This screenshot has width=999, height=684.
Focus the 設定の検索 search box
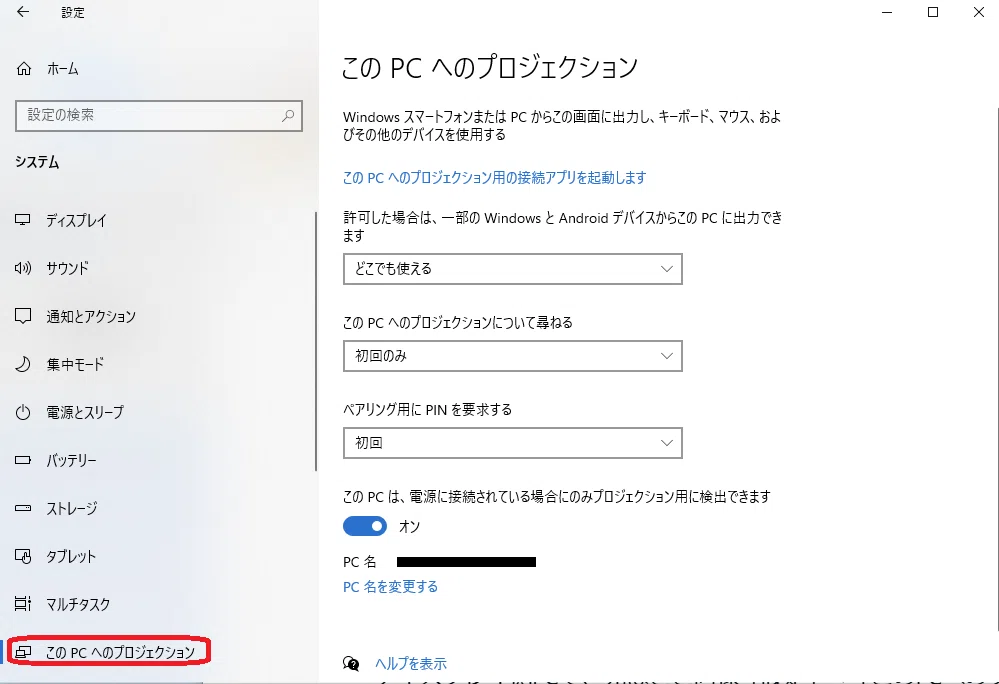coord(159,115)
